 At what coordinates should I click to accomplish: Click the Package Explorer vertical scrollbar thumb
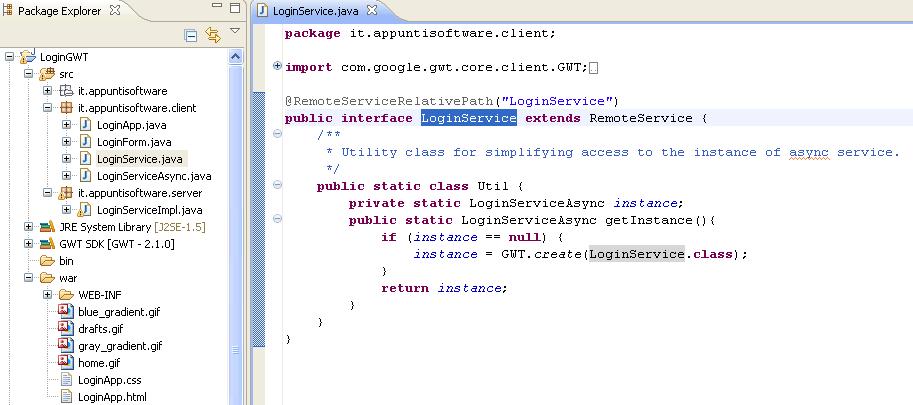click(x=235, y=235)
